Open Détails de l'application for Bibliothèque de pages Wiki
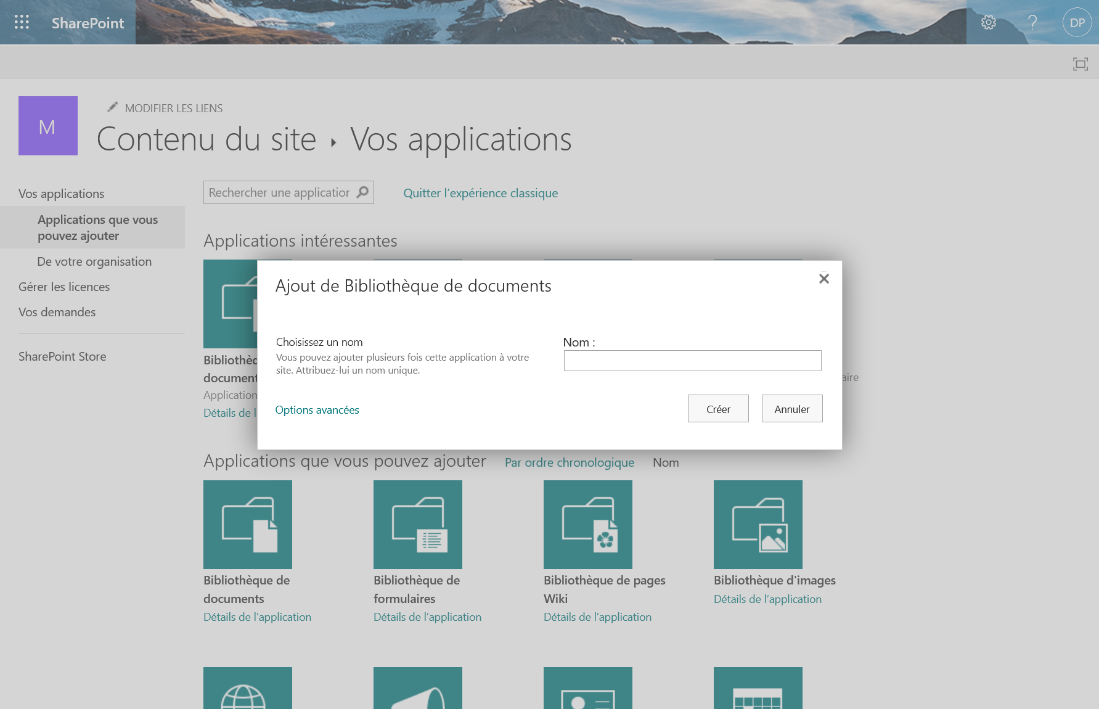This screenshot has height=709, width=1099. point(598,617)
